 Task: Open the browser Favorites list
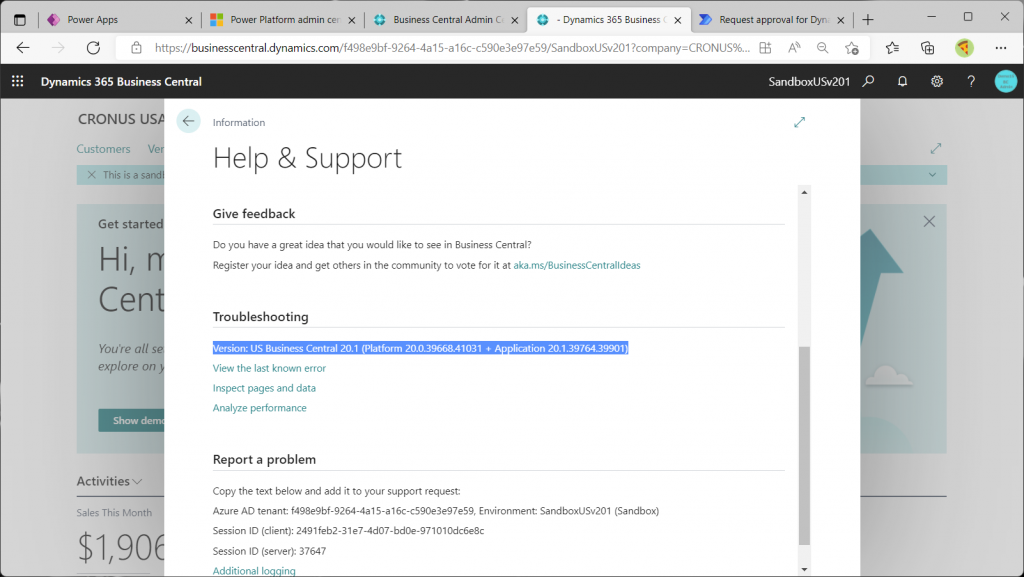892,48
